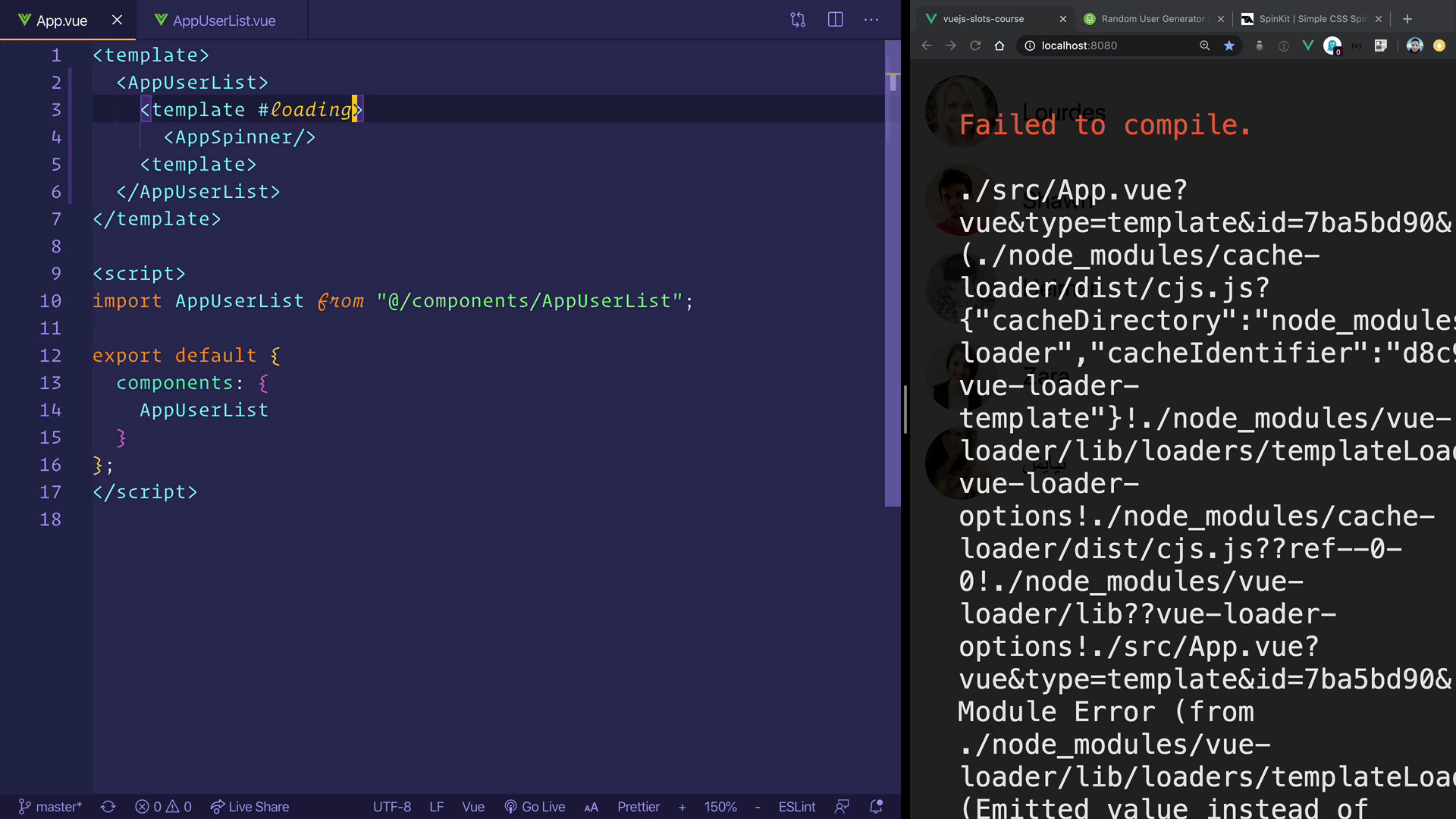Switch to the AppUserList.vue editor tab
The height and width of the screenshot is (819, 1456).
(215, 20)
